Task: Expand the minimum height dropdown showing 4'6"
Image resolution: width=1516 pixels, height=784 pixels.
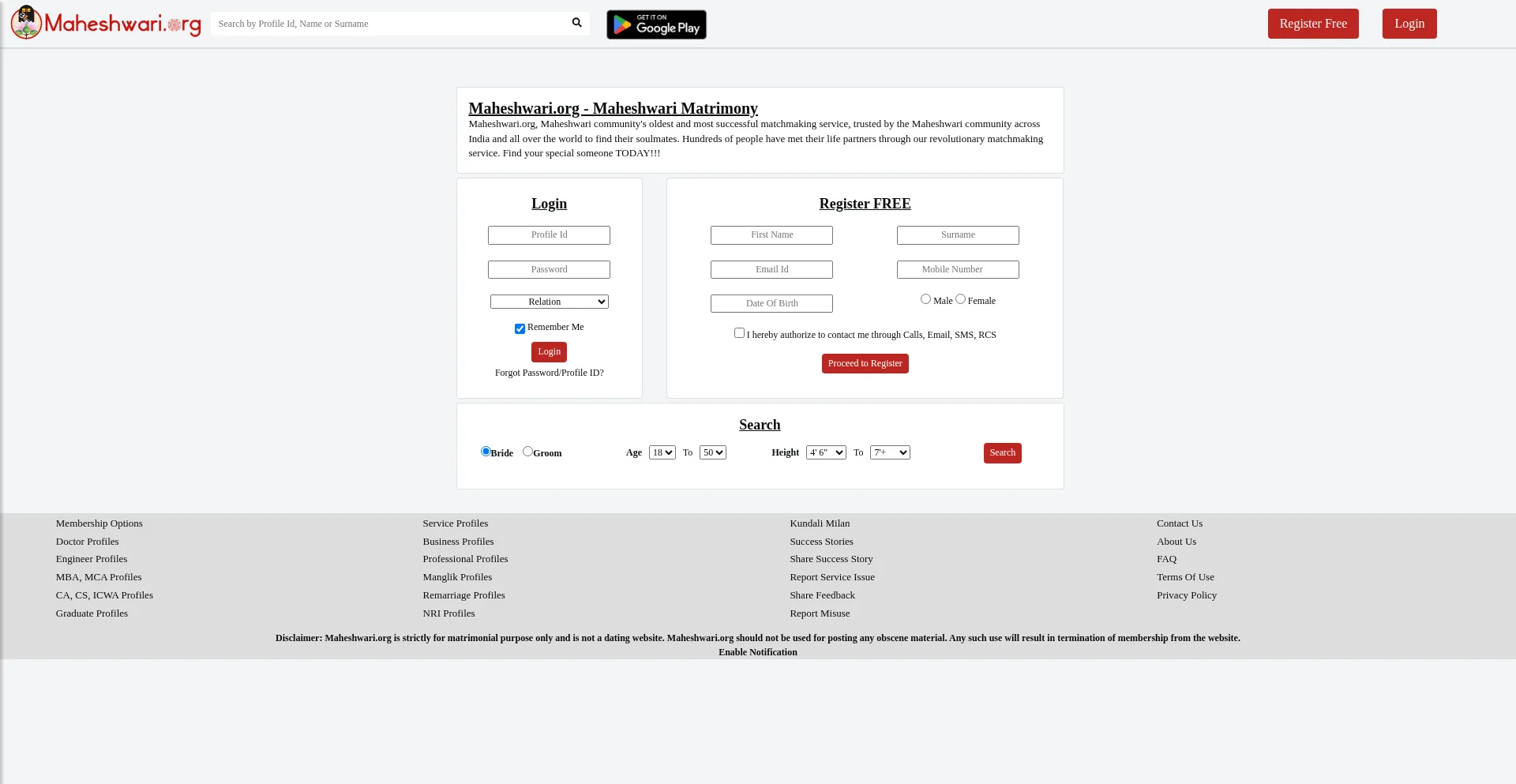Action: click(826, 452)
